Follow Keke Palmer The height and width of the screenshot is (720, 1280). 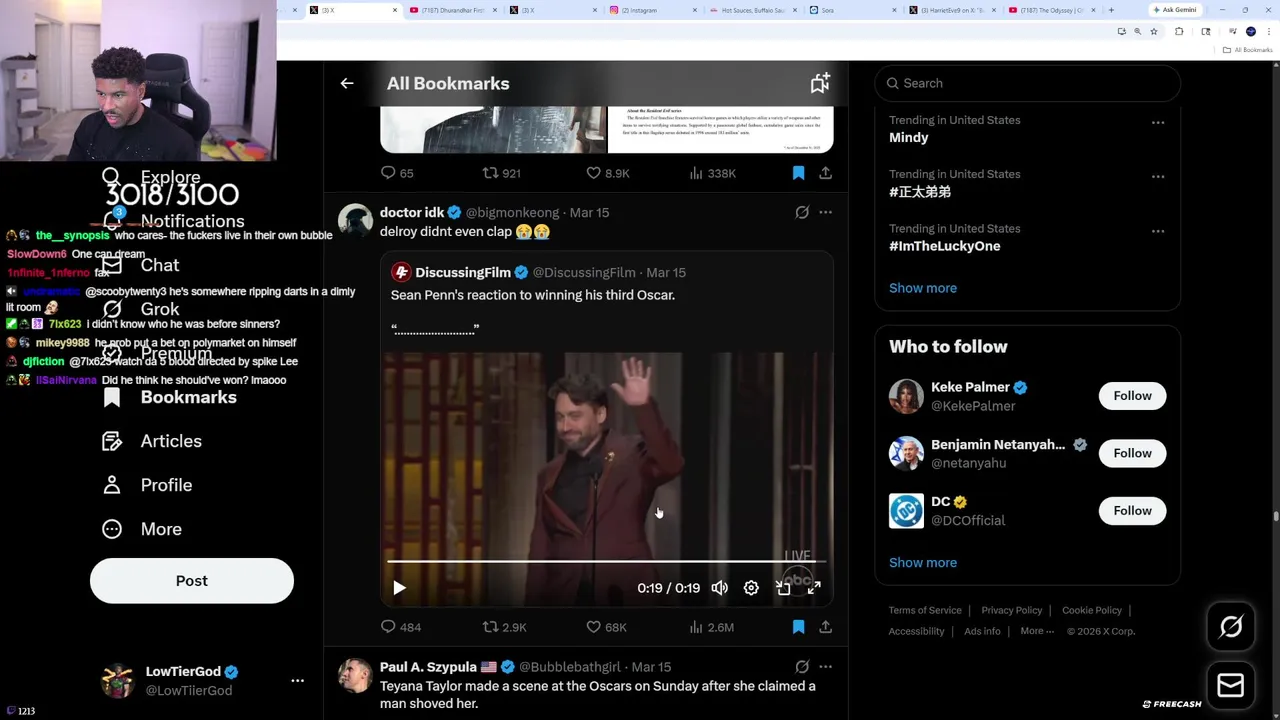tap(1132, 396)
